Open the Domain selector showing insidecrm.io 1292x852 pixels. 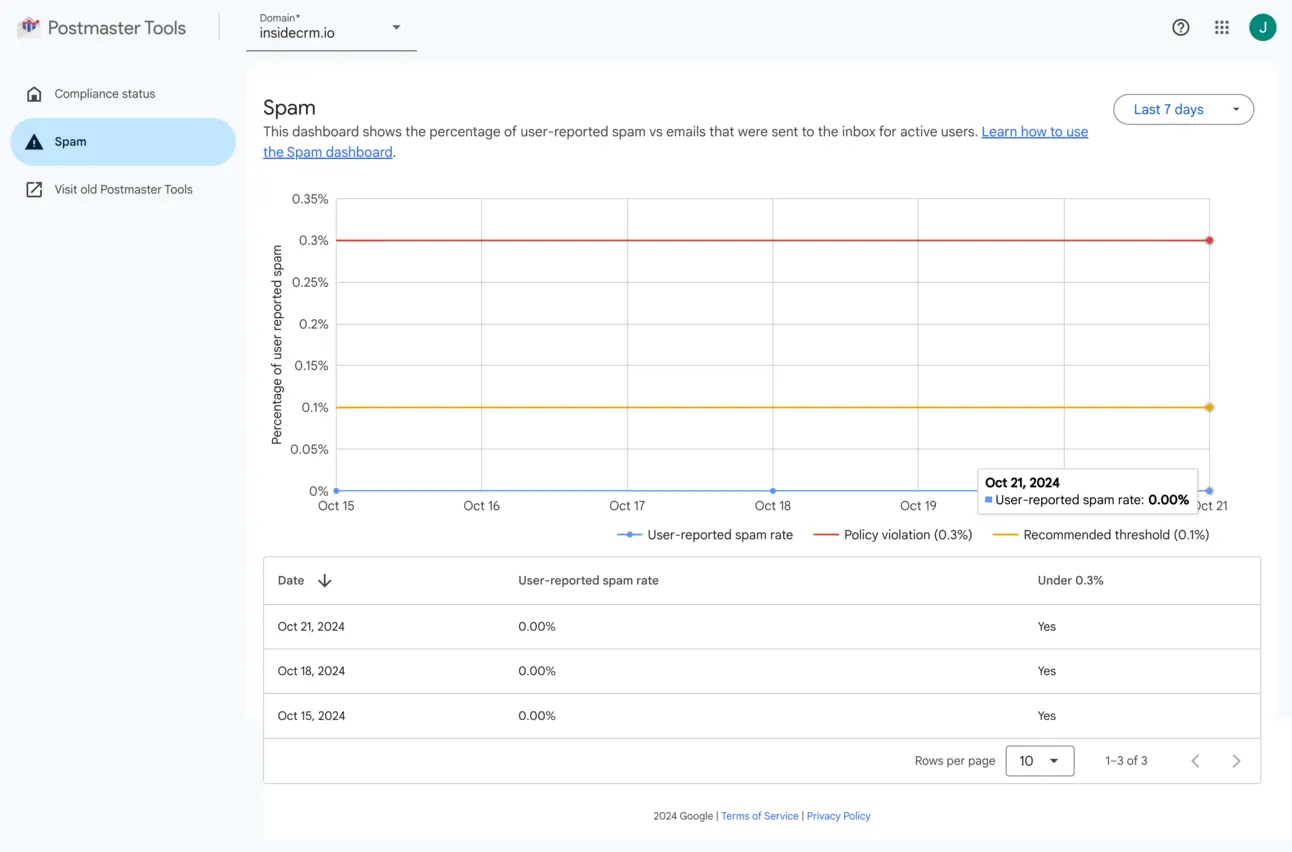tap(331, 28)
